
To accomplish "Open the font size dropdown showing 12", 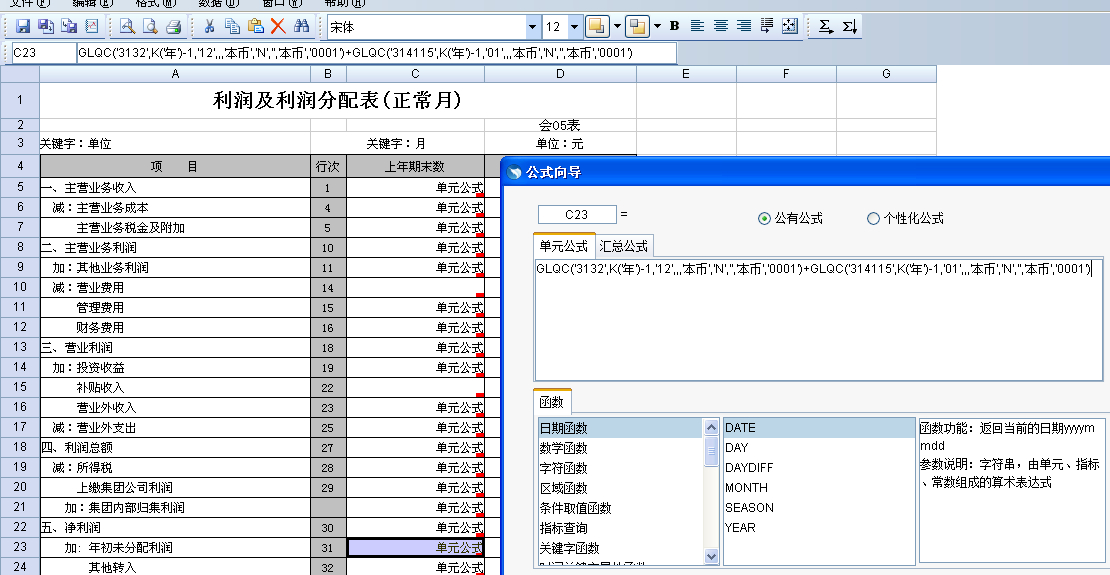I will pos(574,27).
